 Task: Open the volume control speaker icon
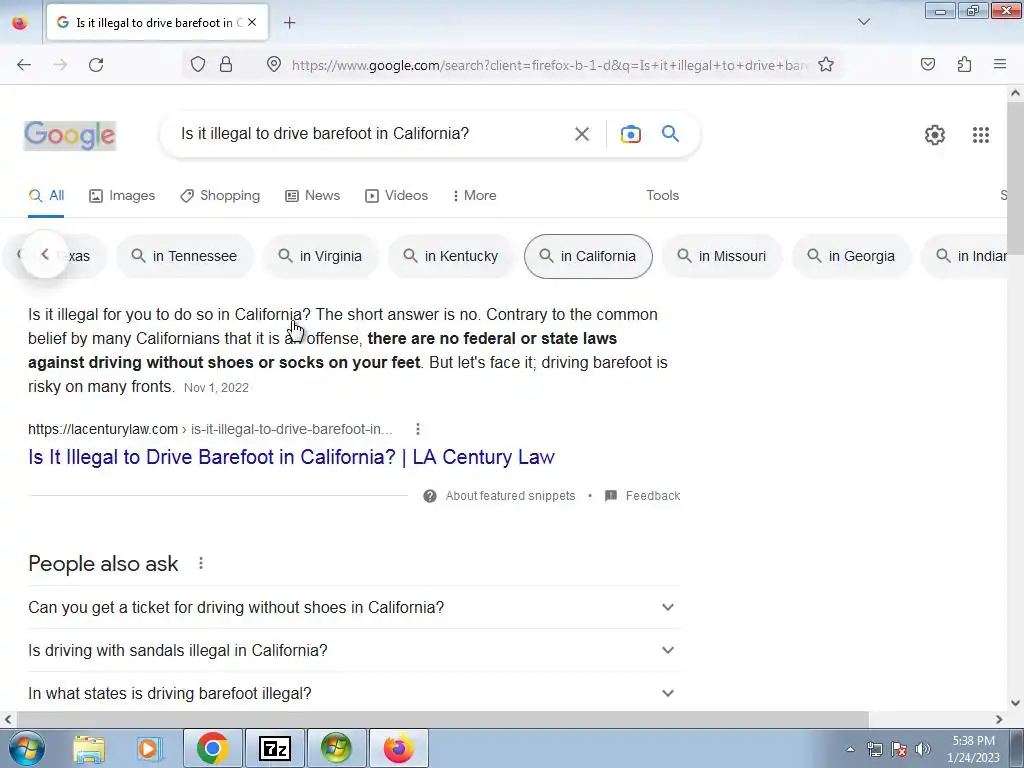point(923,749)
